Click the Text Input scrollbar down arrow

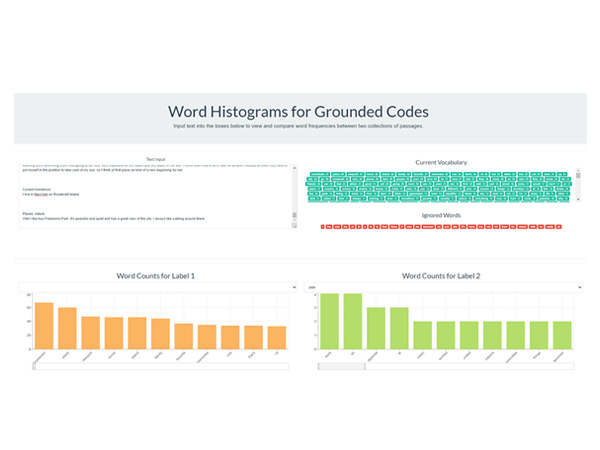294,224
